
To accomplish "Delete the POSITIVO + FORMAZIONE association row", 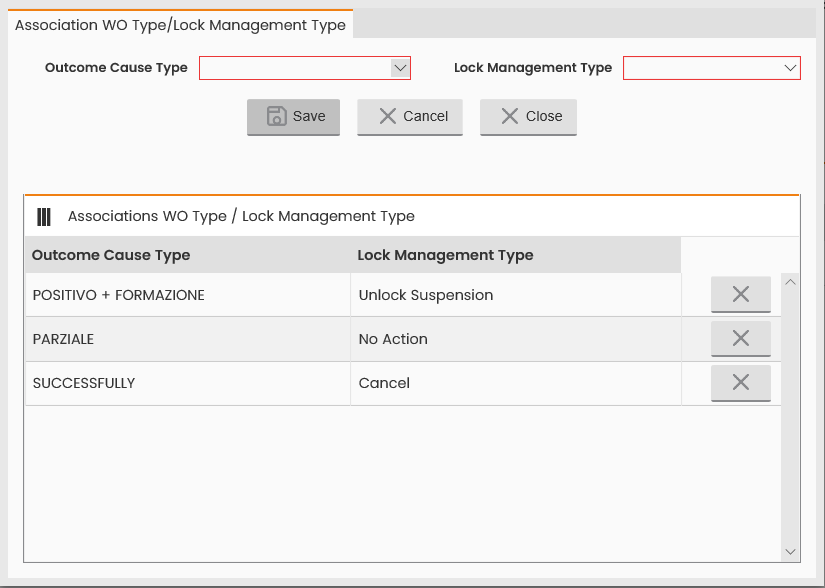I will pos(741,294).
